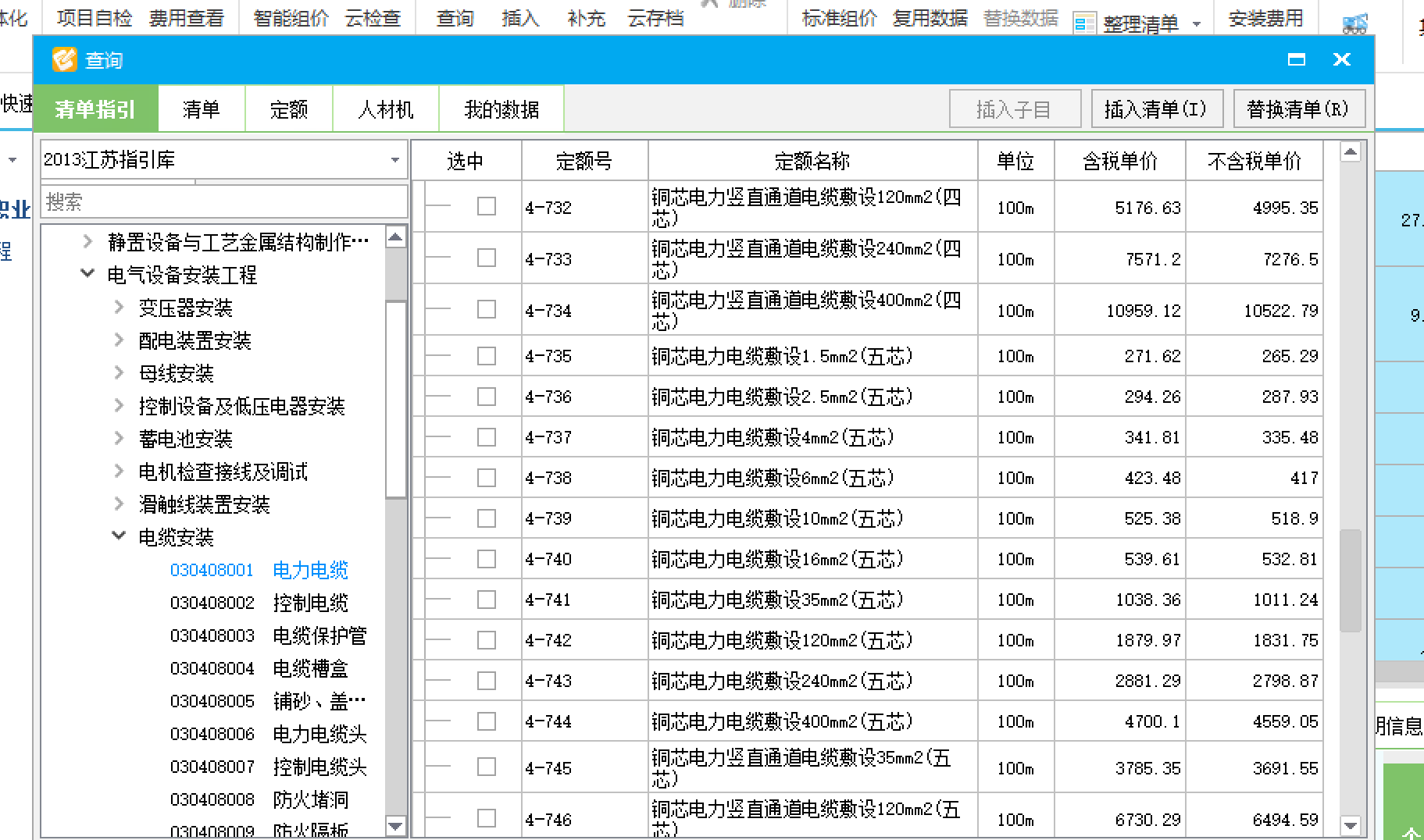The image size is (1424, 840).
Task: Check the box for quota 4-745
Action: [487, 767]
